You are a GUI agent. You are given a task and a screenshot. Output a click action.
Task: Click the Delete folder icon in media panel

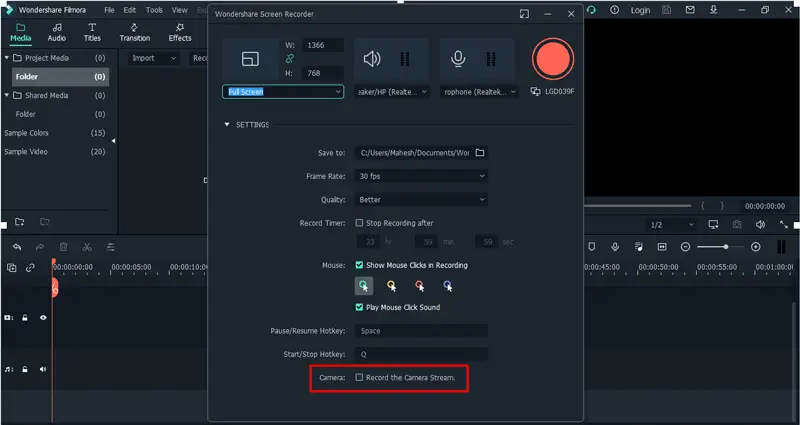tap(45, 222)
